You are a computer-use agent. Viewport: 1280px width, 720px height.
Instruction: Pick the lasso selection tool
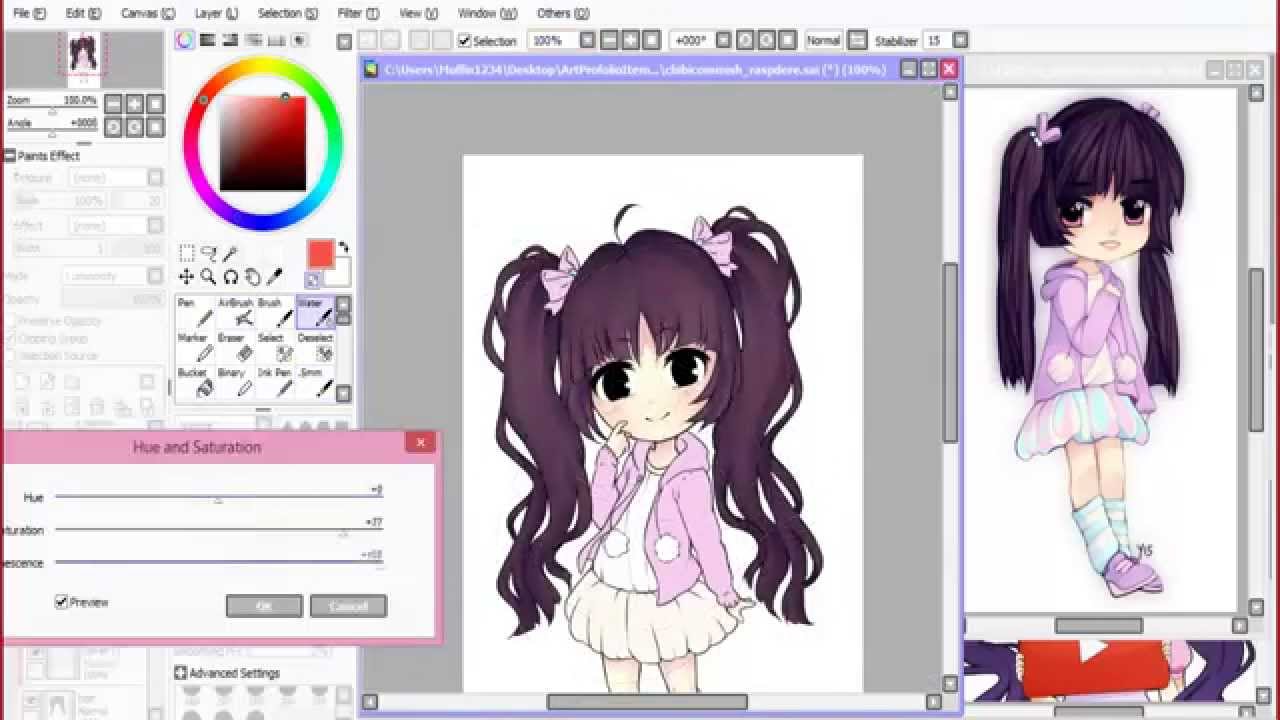coord(208,253)
